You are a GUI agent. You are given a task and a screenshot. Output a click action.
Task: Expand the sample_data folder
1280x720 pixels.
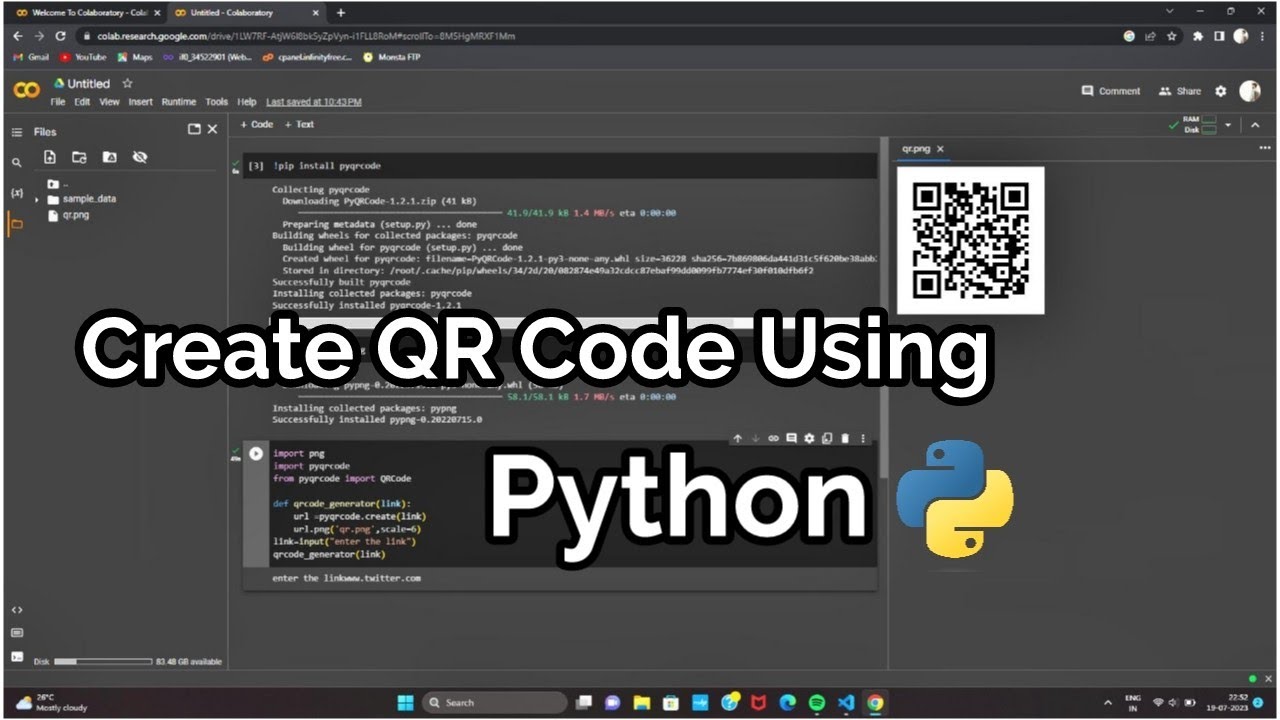point(37,200)
